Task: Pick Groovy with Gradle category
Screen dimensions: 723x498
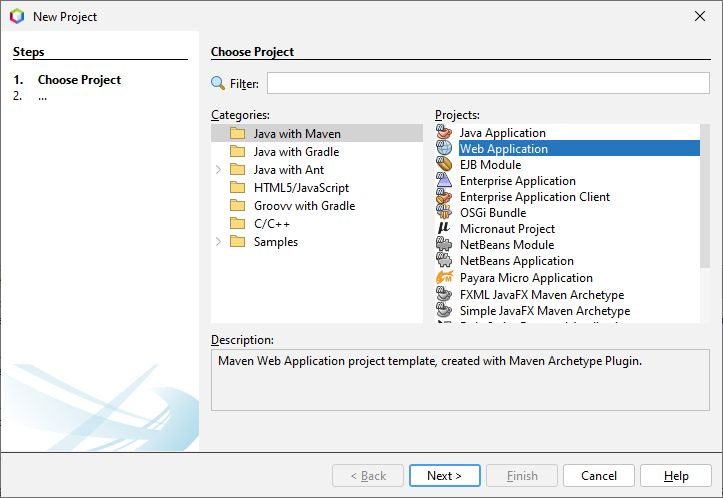Action: (x=303, y=206)
